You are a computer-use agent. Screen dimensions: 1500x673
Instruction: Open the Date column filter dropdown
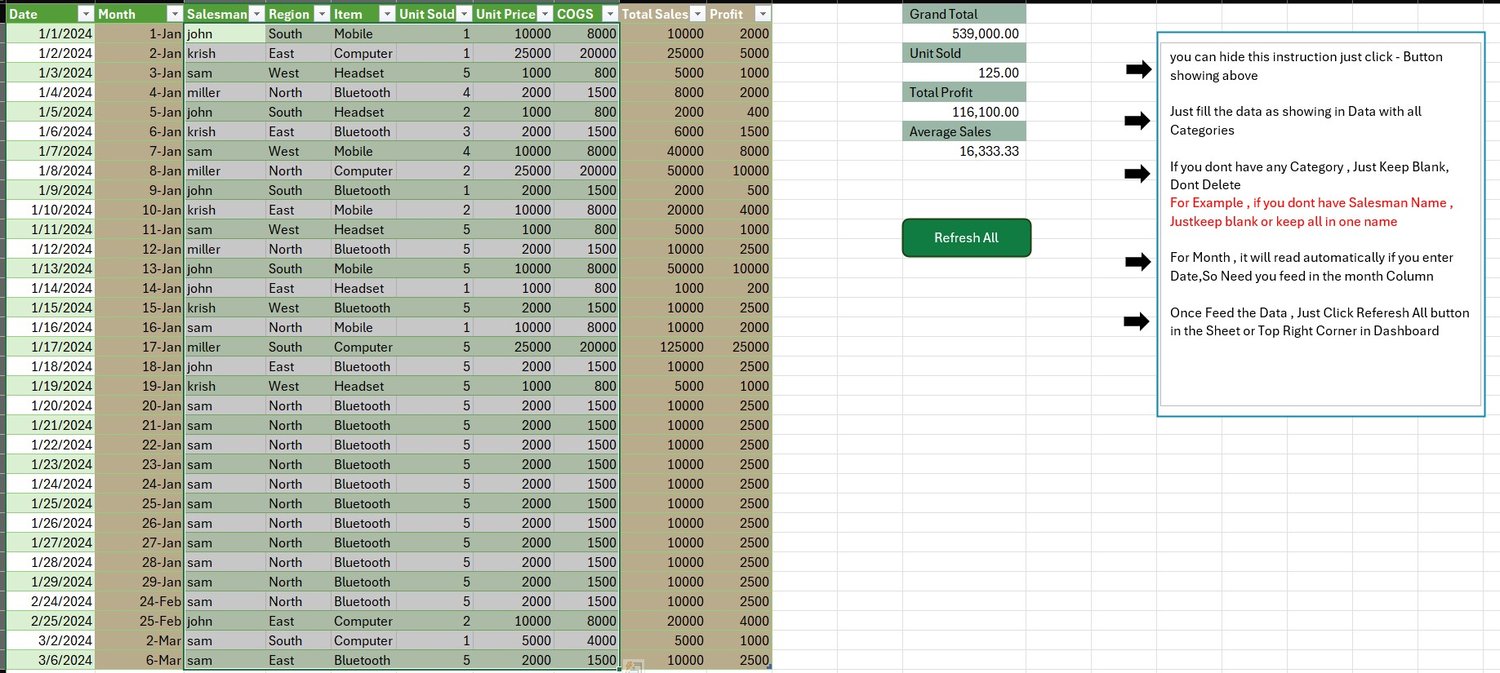(84, 14)
